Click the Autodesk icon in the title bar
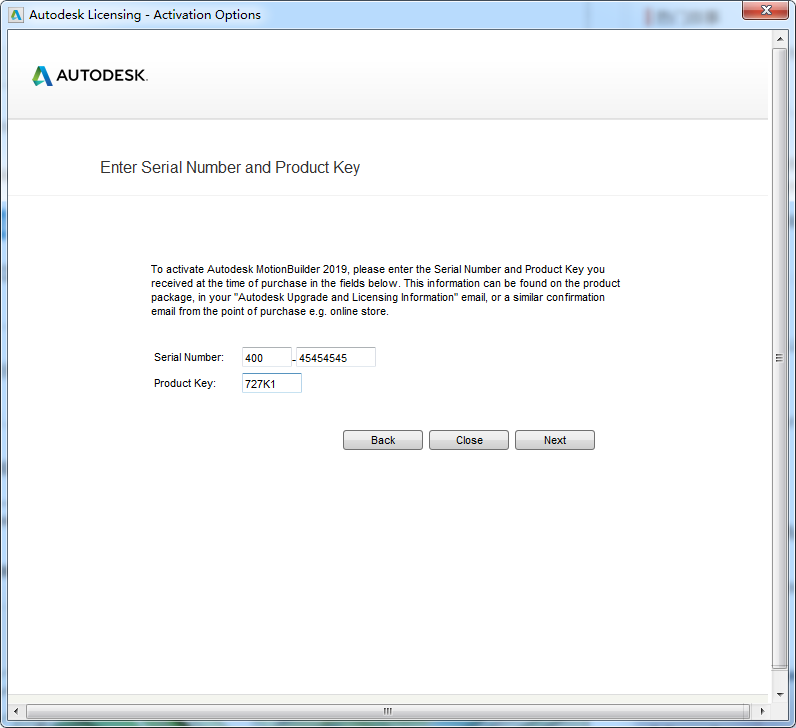The height and width of the screenshot is (728, 796). pyautogui.click(x=16, y=15)
